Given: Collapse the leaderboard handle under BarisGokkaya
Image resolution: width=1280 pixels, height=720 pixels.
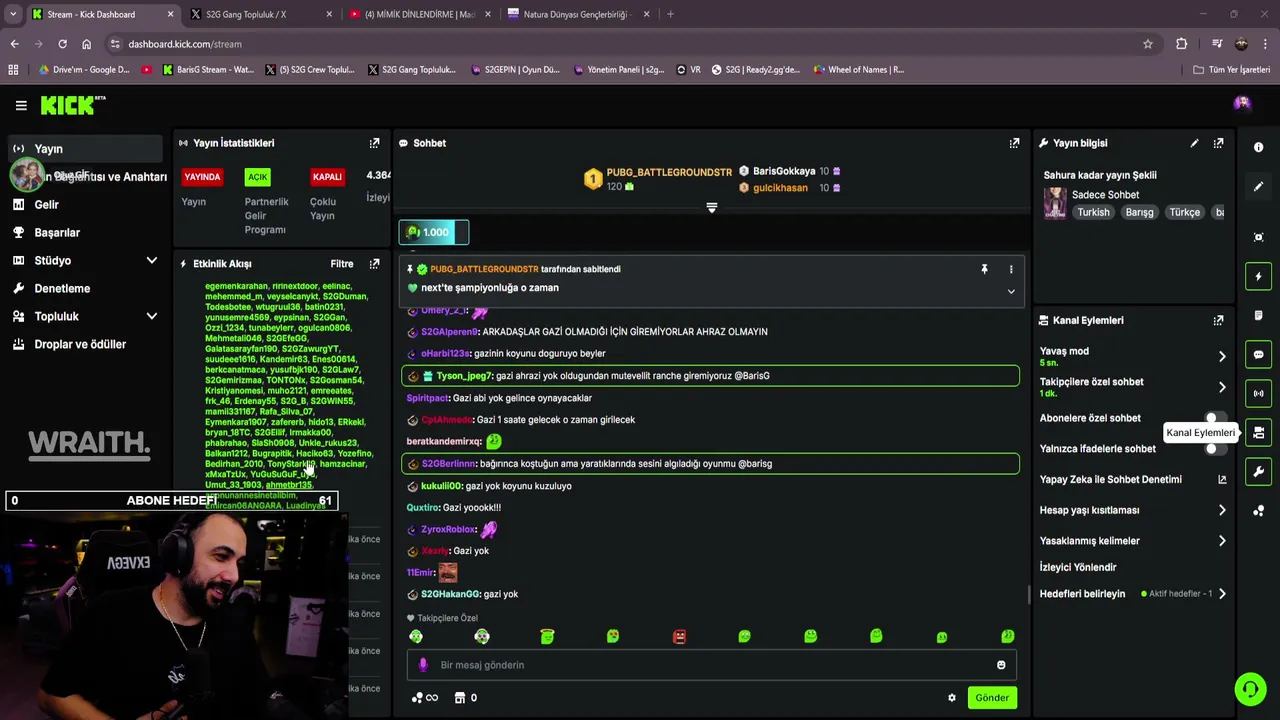Looking at the screenshot, I should click(x=712, y=208).
